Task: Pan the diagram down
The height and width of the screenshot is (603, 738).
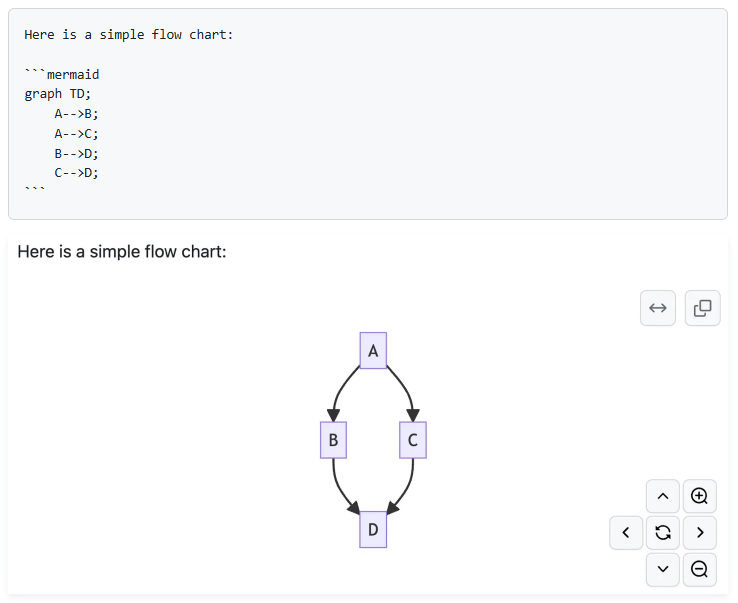Action: click(662, 569)
